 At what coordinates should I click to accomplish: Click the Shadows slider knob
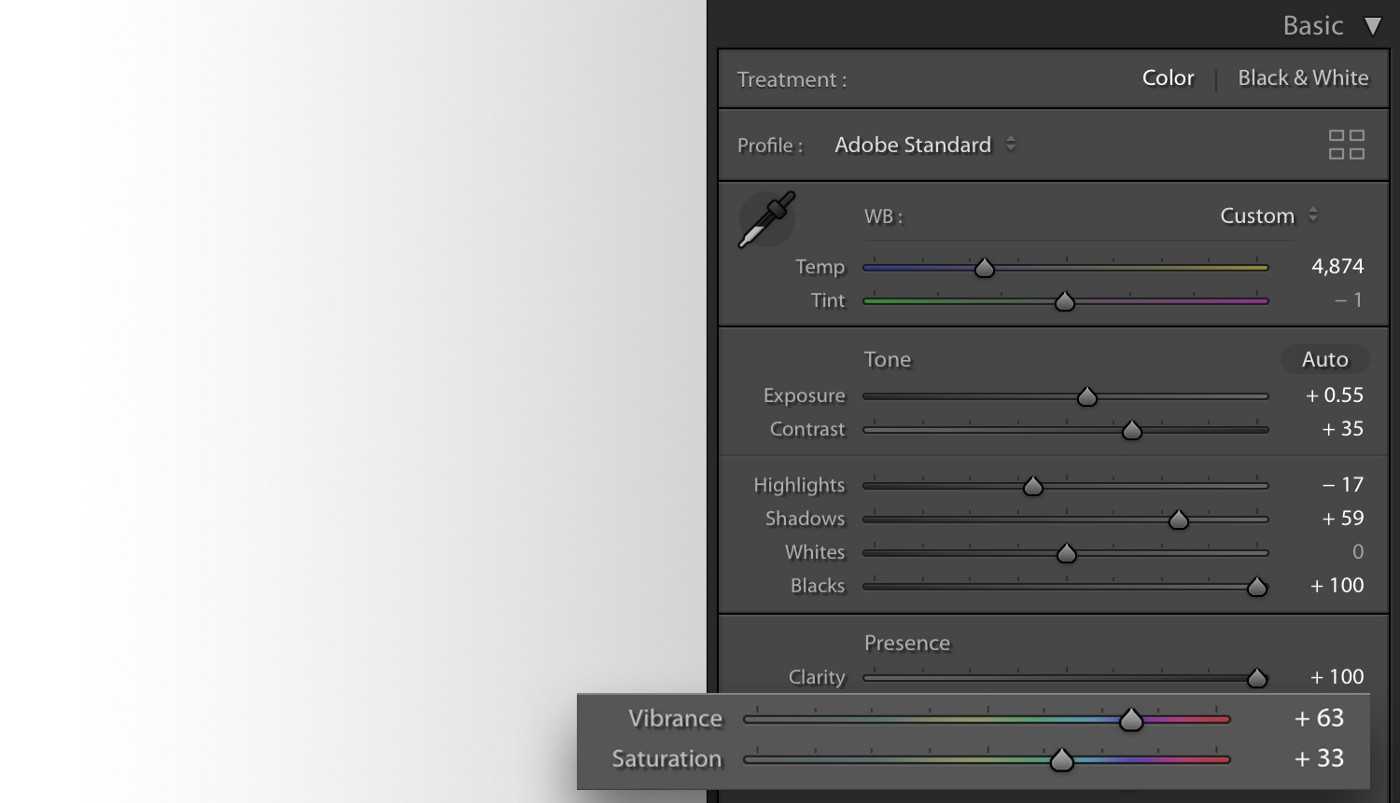point(1178,519)
